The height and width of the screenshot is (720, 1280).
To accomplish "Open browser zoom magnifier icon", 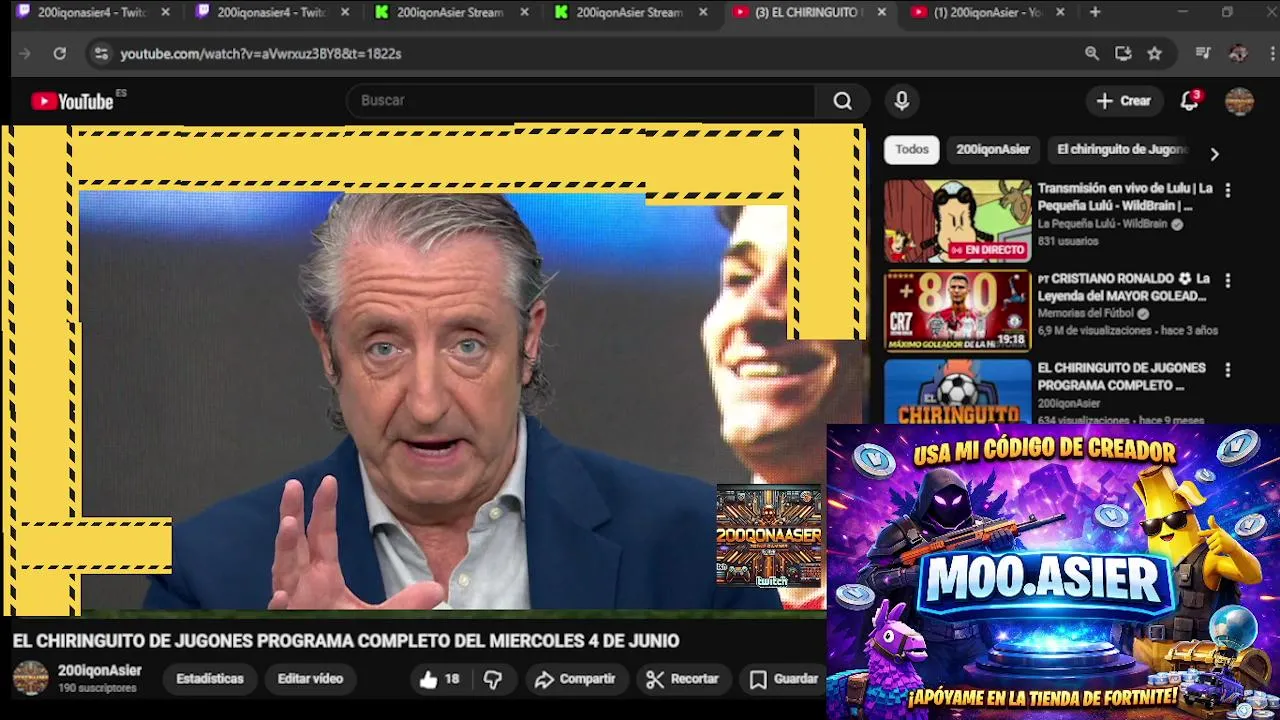I will click(x=1092, y=54).
